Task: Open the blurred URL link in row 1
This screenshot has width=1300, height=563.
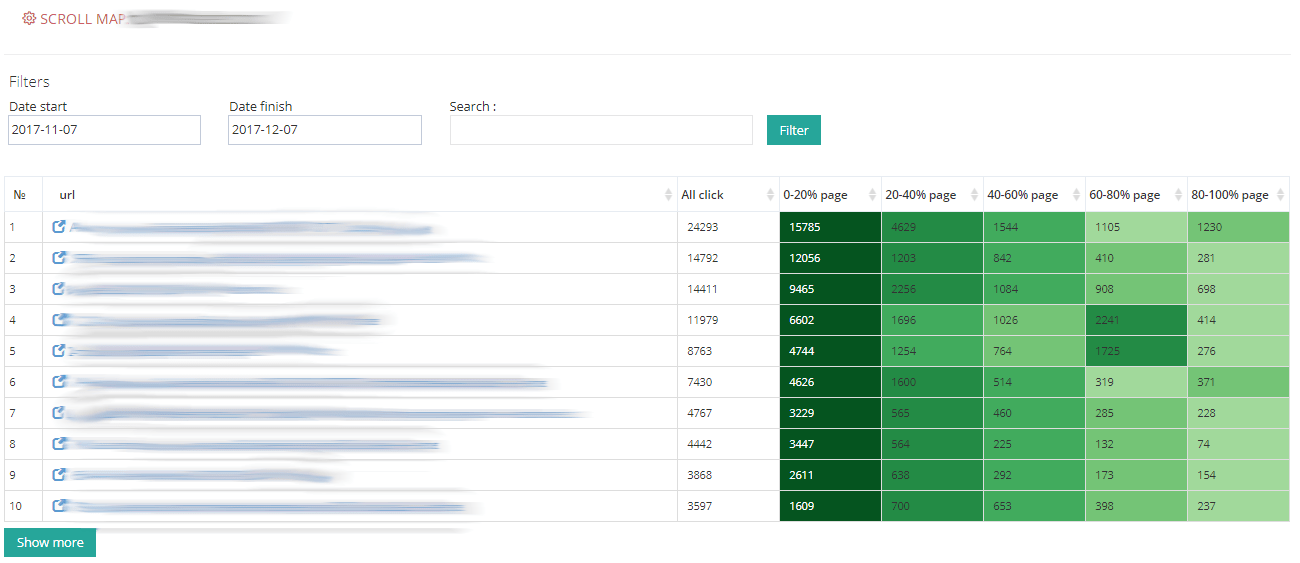Action: point(254,228)
